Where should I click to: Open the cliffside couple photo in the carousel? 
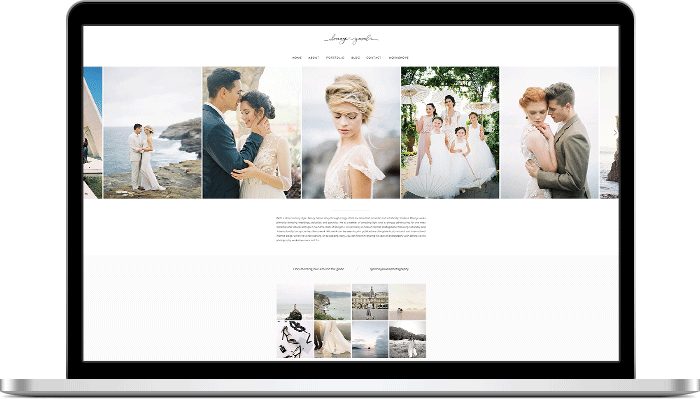152,133
